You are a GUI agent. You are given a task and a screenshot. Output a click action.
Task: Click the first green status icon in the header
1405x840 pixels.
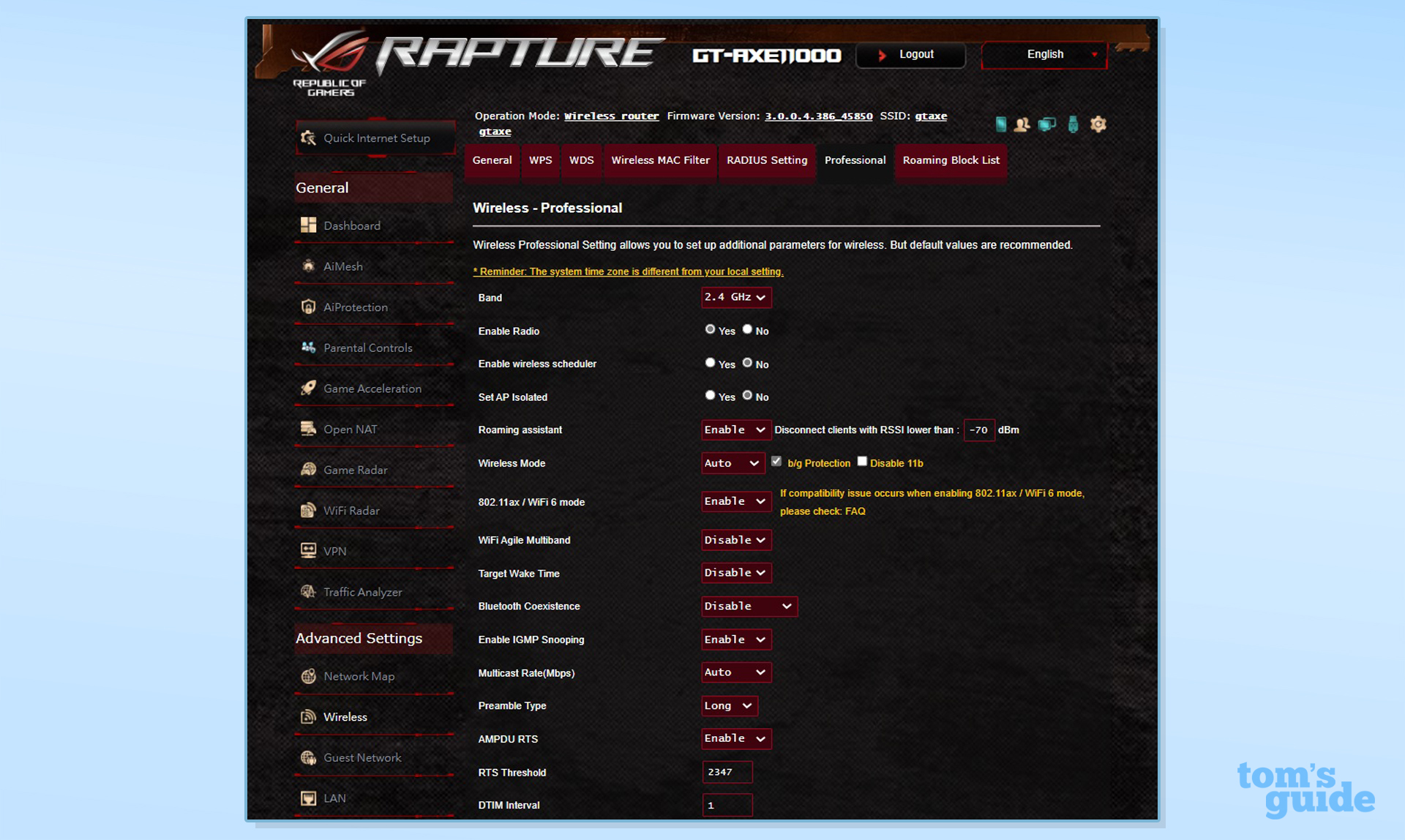pos(1000,124)
